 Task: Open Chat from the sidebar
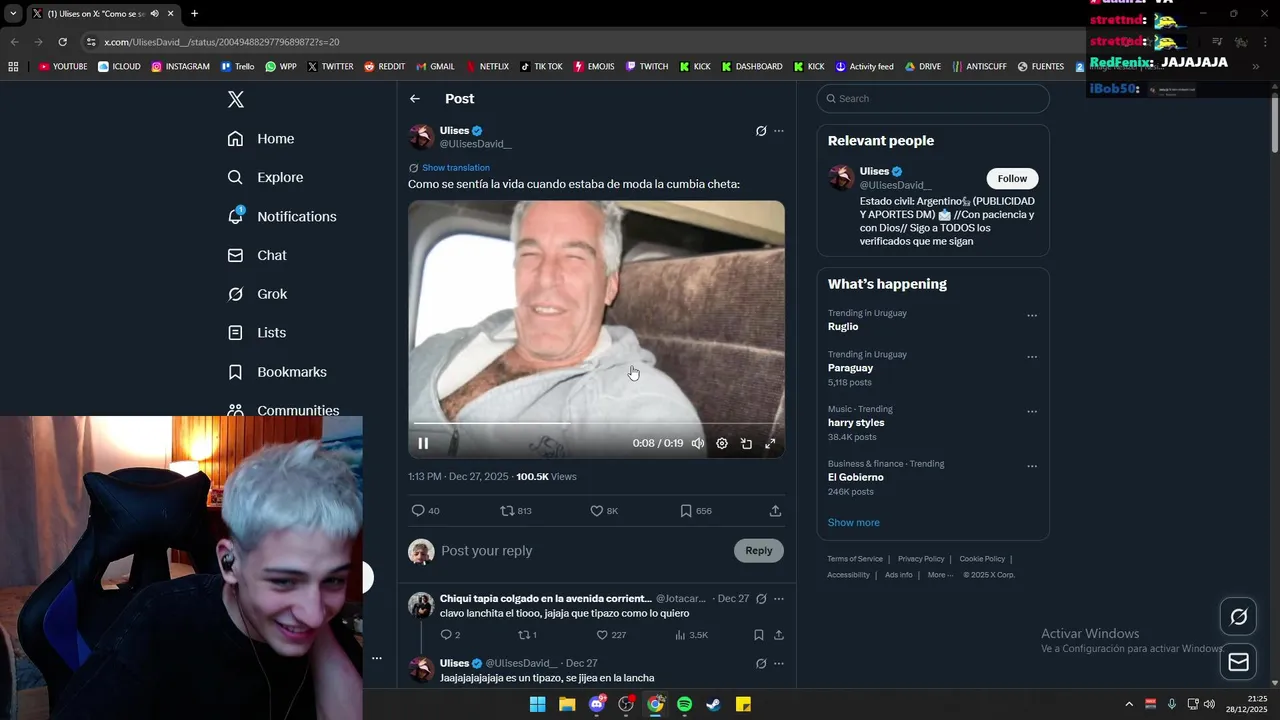[257, 255]
